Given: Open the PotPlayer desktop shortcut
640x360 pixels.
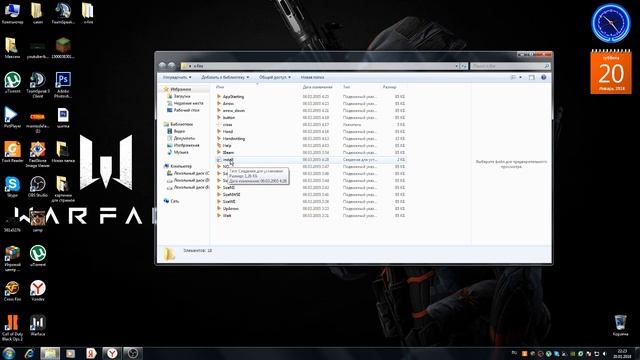Looking at the screenshot, I should click(x=12, y=118).
